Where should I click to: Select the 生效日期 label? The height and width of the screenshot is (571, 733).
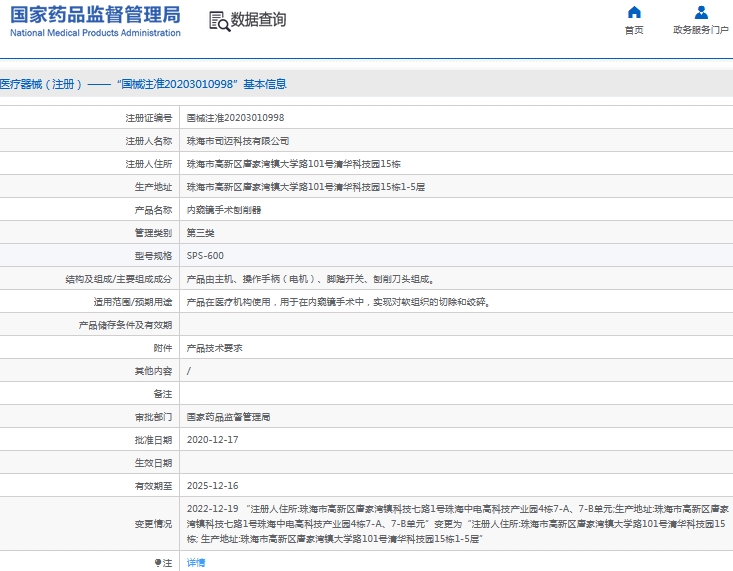(x=153, y=463)
